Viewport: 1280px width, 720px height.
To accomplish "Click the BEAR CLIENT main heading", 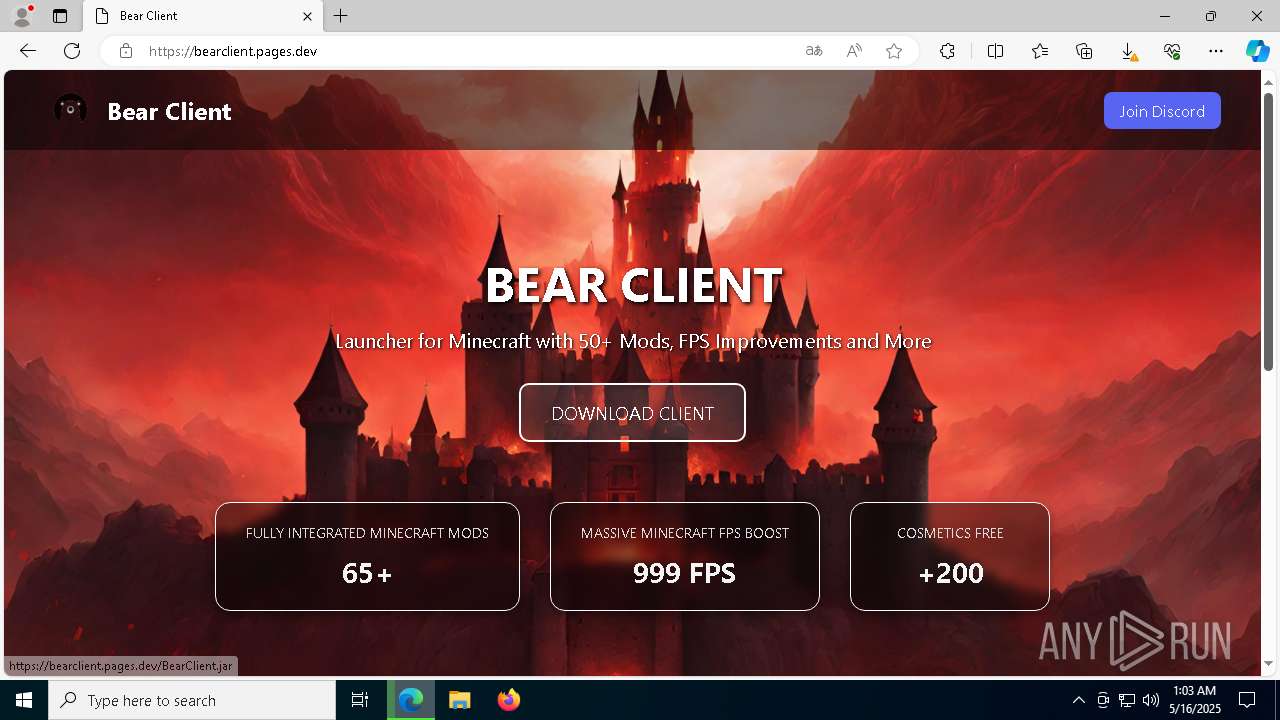I will [x=633, y=286].
